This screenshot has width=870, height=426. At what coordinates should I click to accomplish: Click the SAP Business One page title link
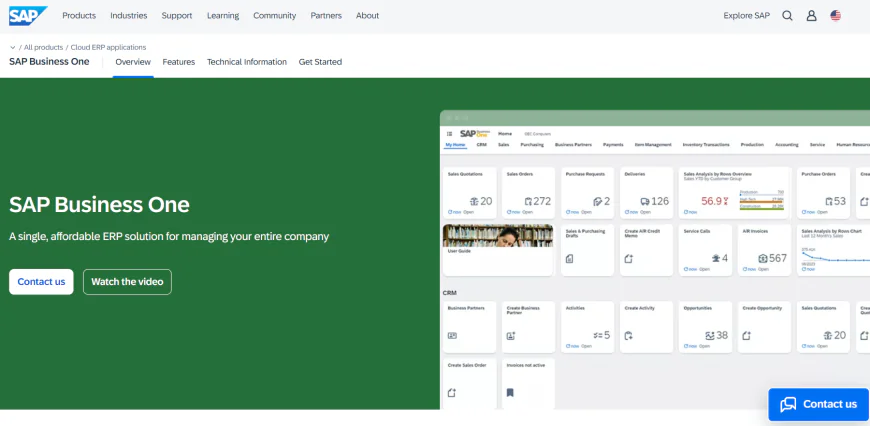[x=49, y=62]
